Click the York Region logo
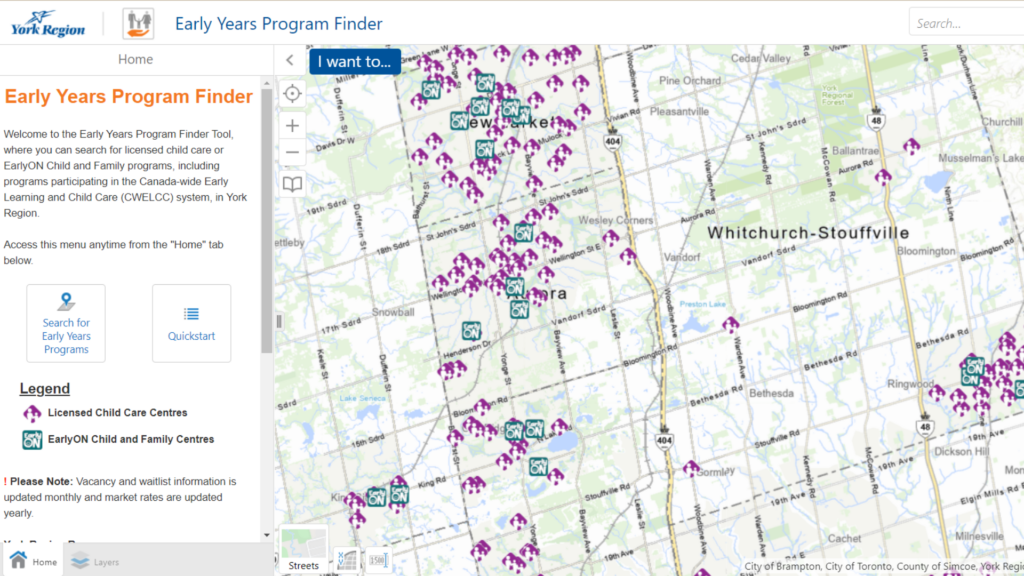Screen dimensions: 1024x576 point(47,22)
